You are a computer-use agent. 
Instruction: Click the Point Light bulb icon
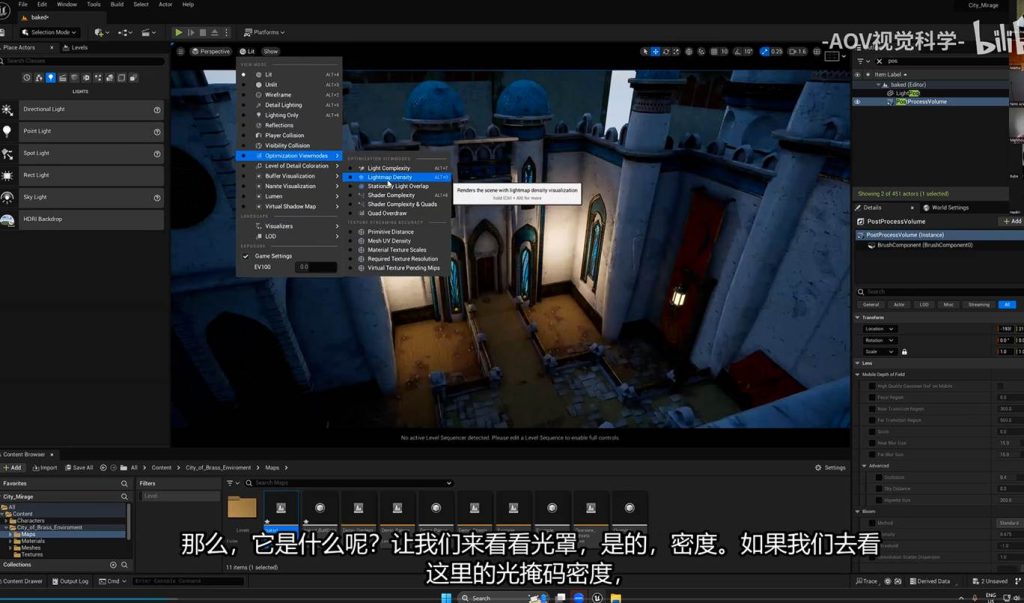click(8, 132)
